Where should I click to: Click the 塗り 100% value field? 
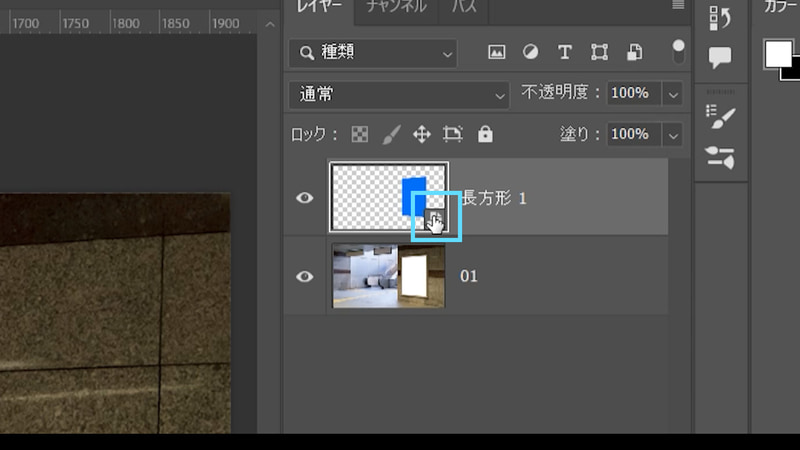tap(634, 135)
